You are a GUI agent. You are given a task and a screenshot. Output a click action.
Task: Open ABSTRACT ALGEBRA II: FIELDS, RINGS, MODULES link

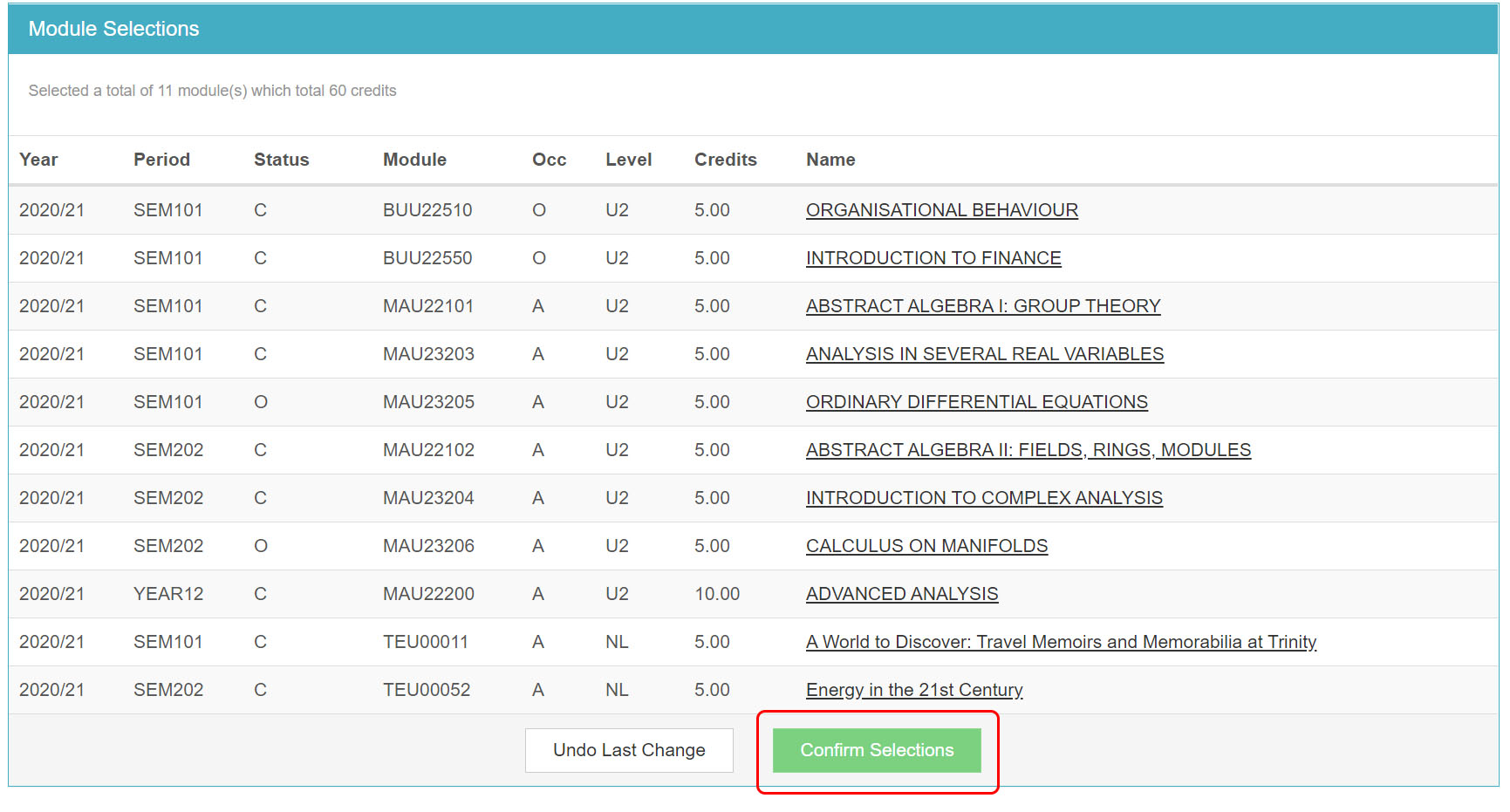point(1028,450)
